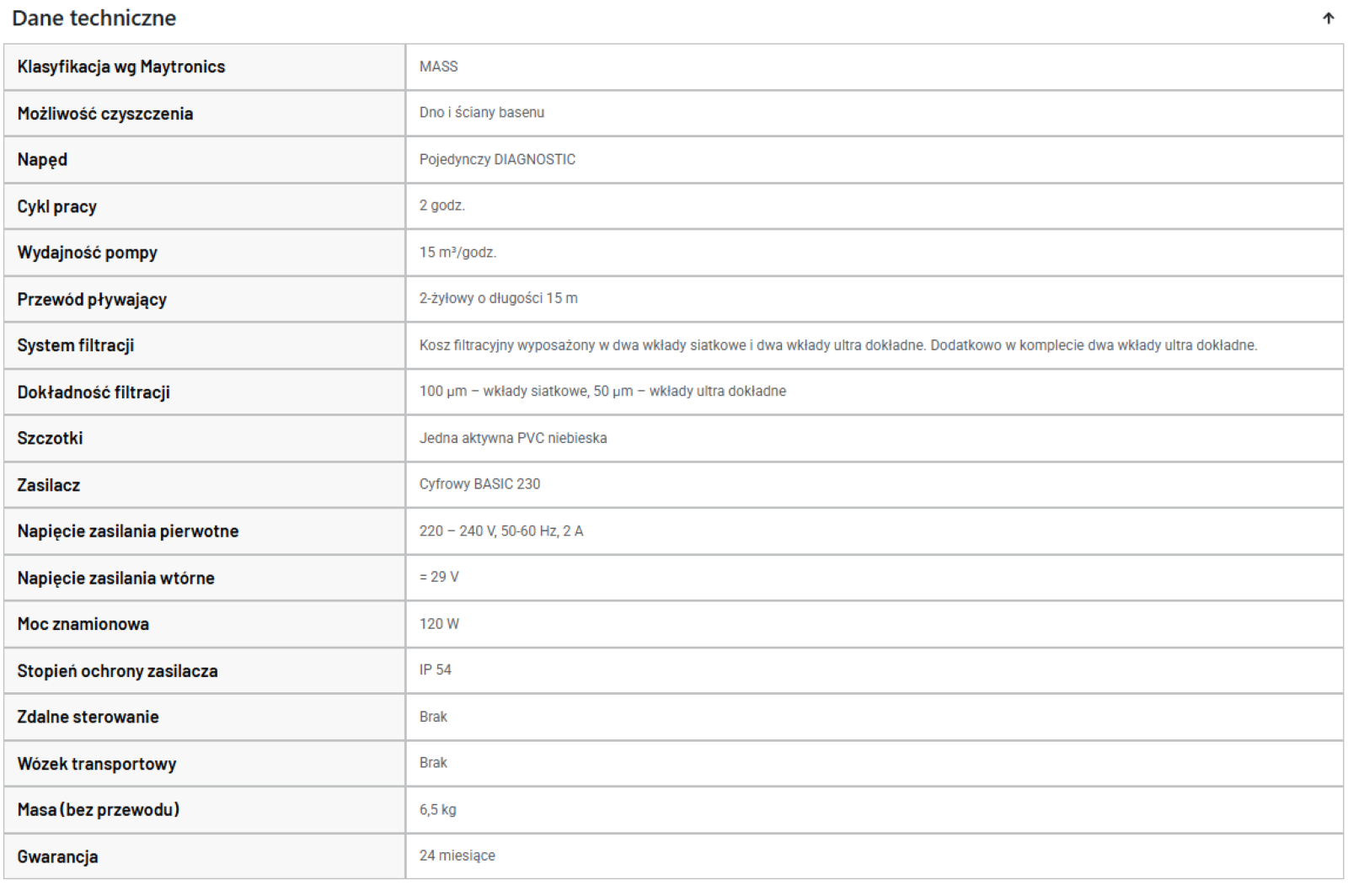Click the 24 miesiące warranty value
1348x896 pixels.
point(457,856)
